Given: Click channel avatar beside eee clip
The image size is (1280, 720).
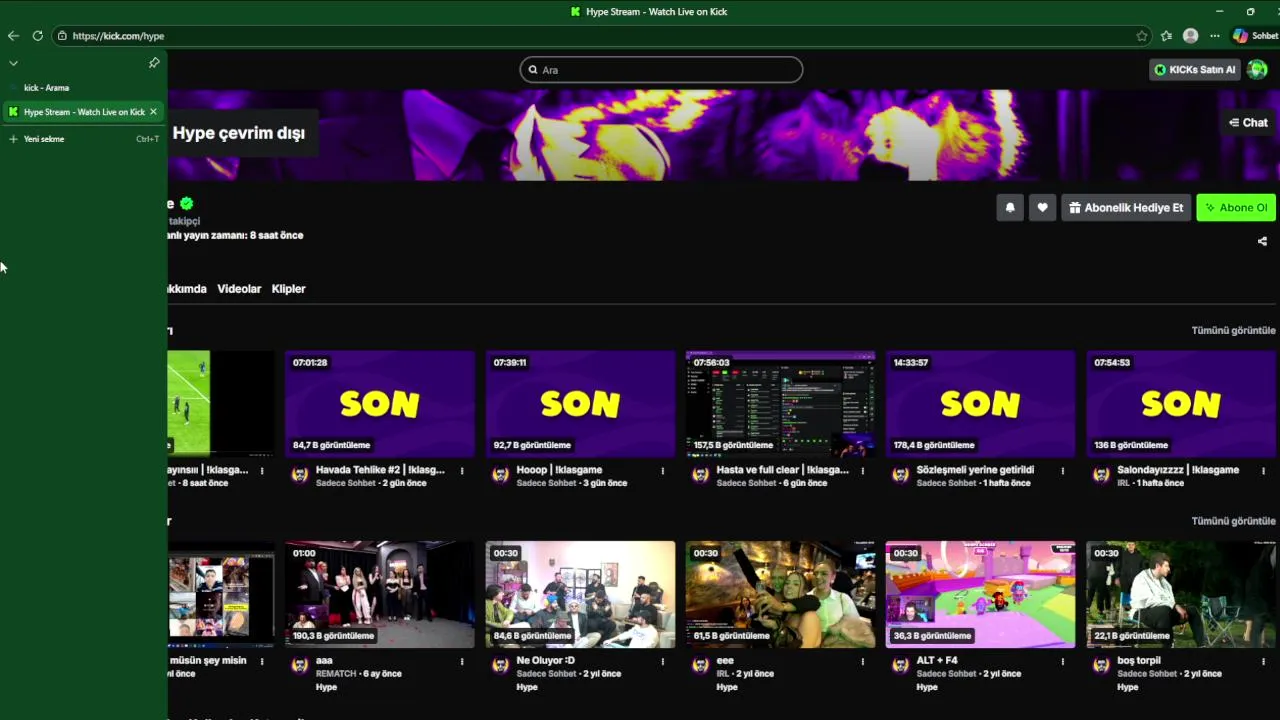Looking at the screenshot, I should point(700,666).
